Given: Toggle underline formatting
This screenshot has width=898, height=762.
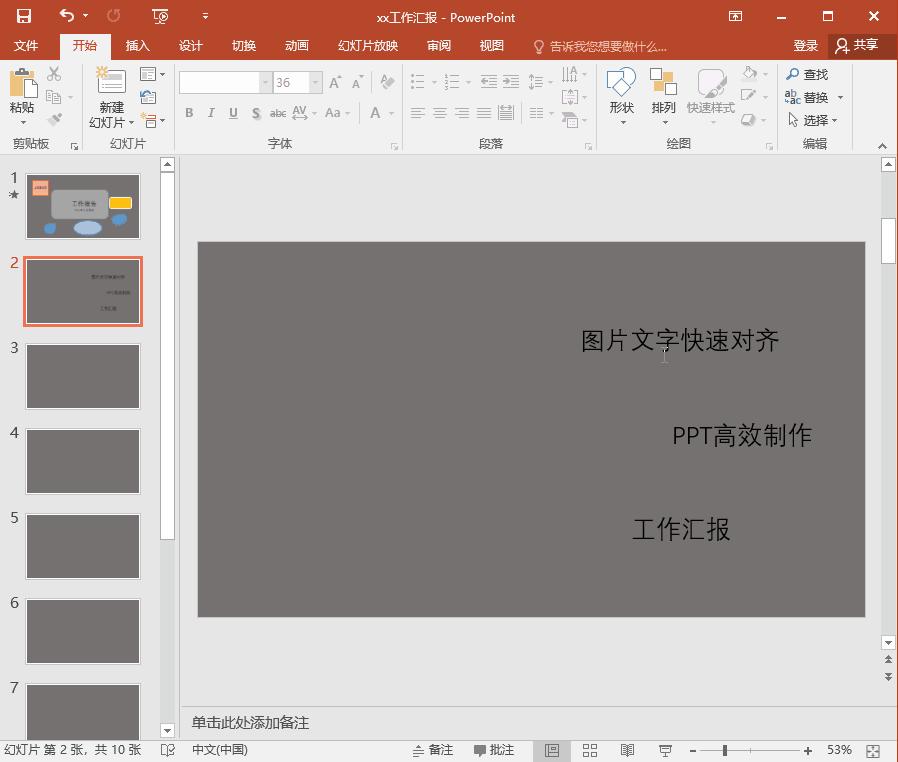Looking at the screenshot, I should click(232, 113).
